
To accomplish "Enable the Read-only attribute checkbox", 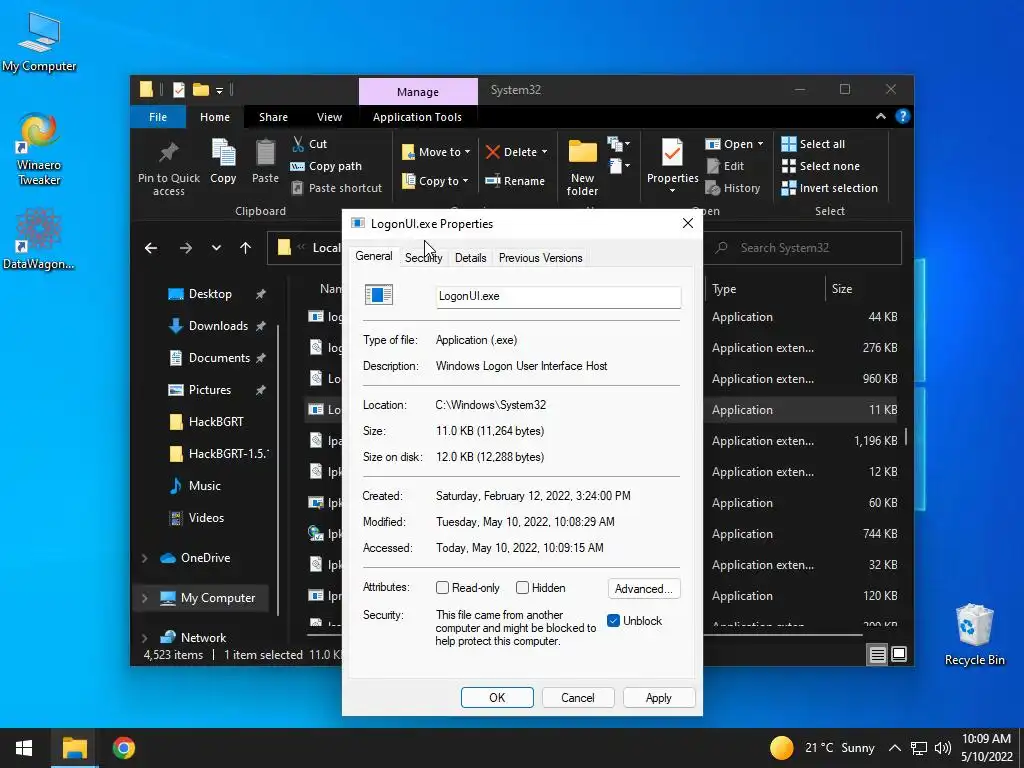I will tap(442, 588).
